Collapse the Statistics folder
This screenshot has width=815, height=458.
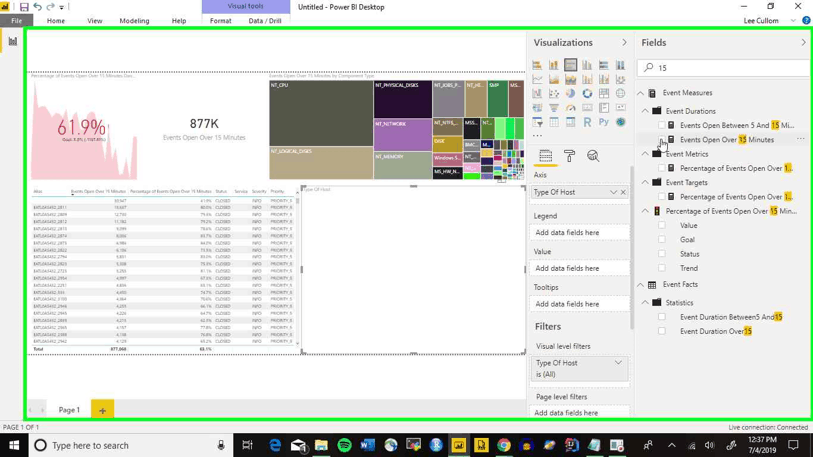645,303
